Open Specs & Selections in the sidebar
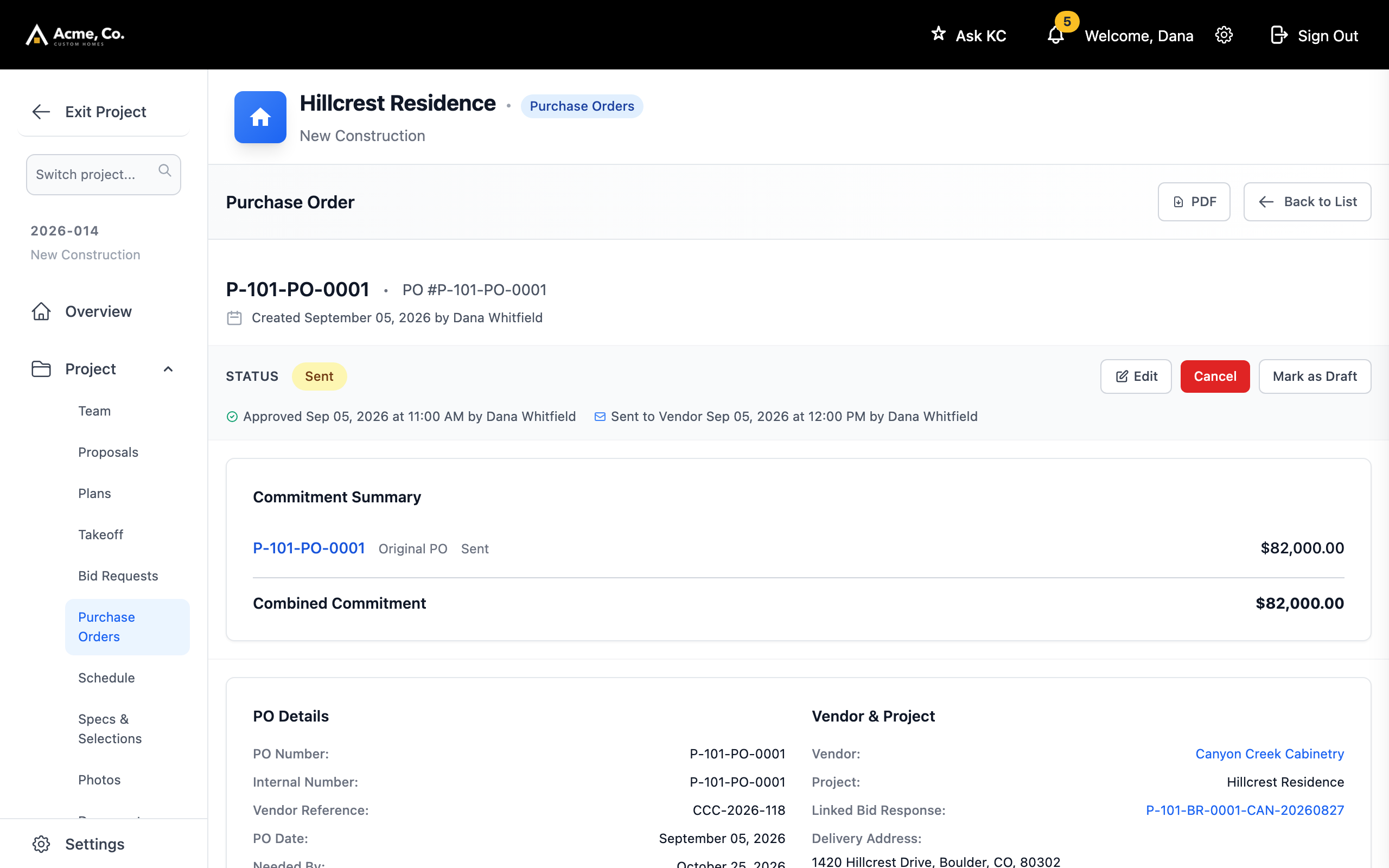1389x868 pixels. pyautogui.click(x=128, y=729)
